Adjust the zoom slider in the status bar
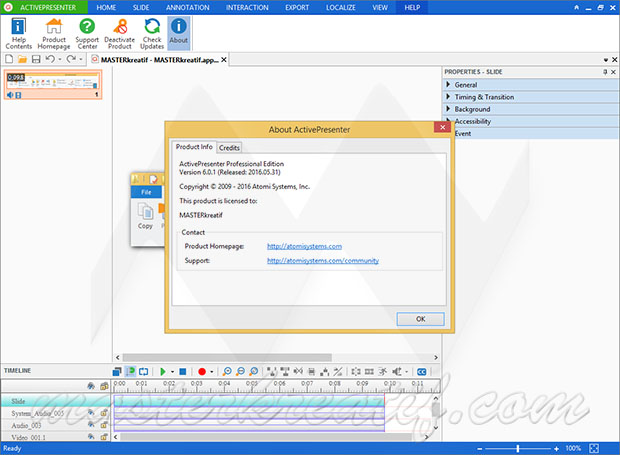The height and width of the screenshot is (455, 620). pos(518,448)
